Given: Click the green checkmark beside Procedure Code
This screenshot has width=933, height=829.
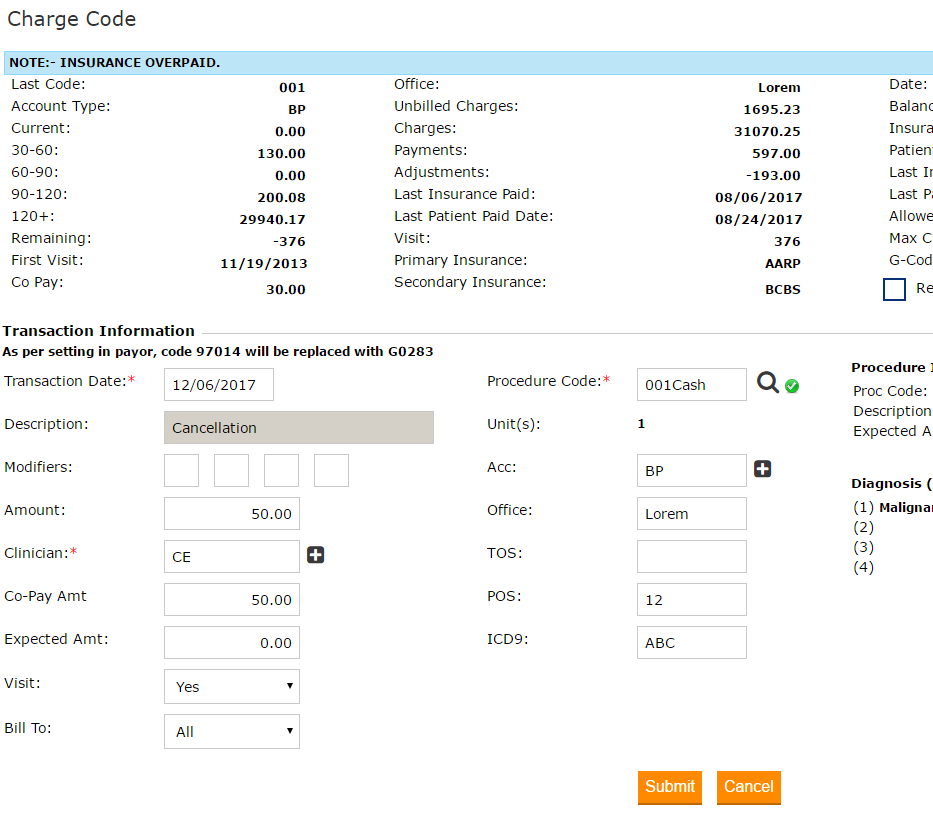Looking at the screenshot, I should coord(792,386).
